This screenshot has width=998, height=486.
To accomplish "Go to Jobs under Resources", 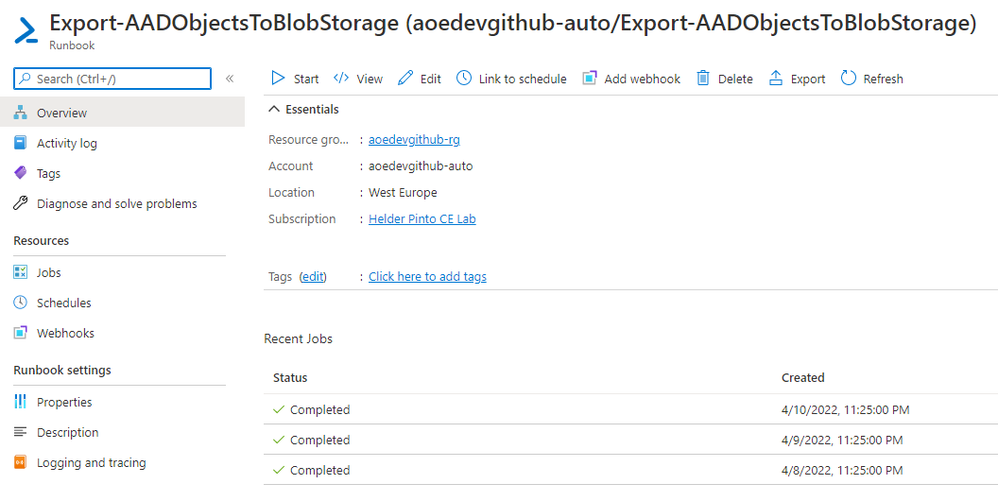I will pyautogui.click(x=49, y=272).
